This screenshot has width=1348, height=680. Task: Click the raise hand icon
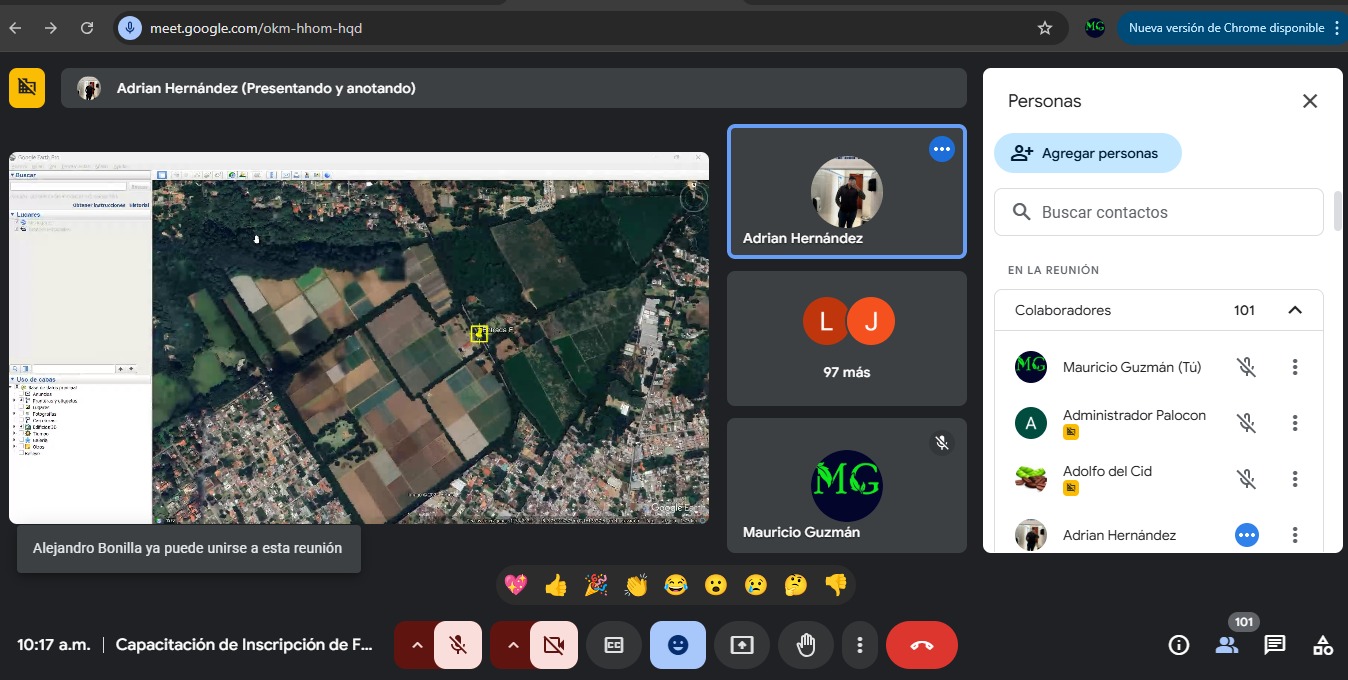pos(805,645)
